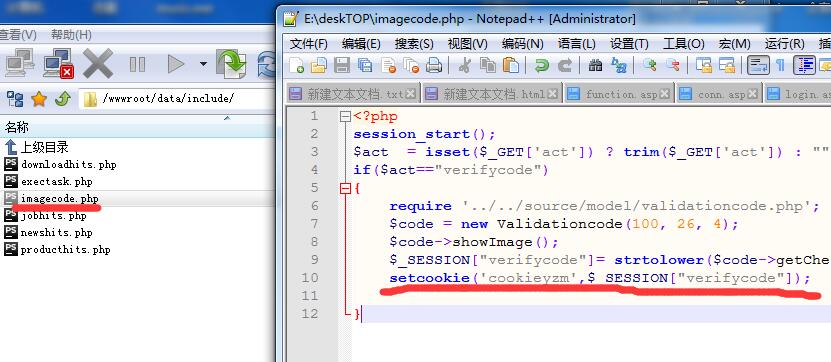Click the Undo green arrow icon
This screenshot has height=362, width=831.
(x=541, y=65)
